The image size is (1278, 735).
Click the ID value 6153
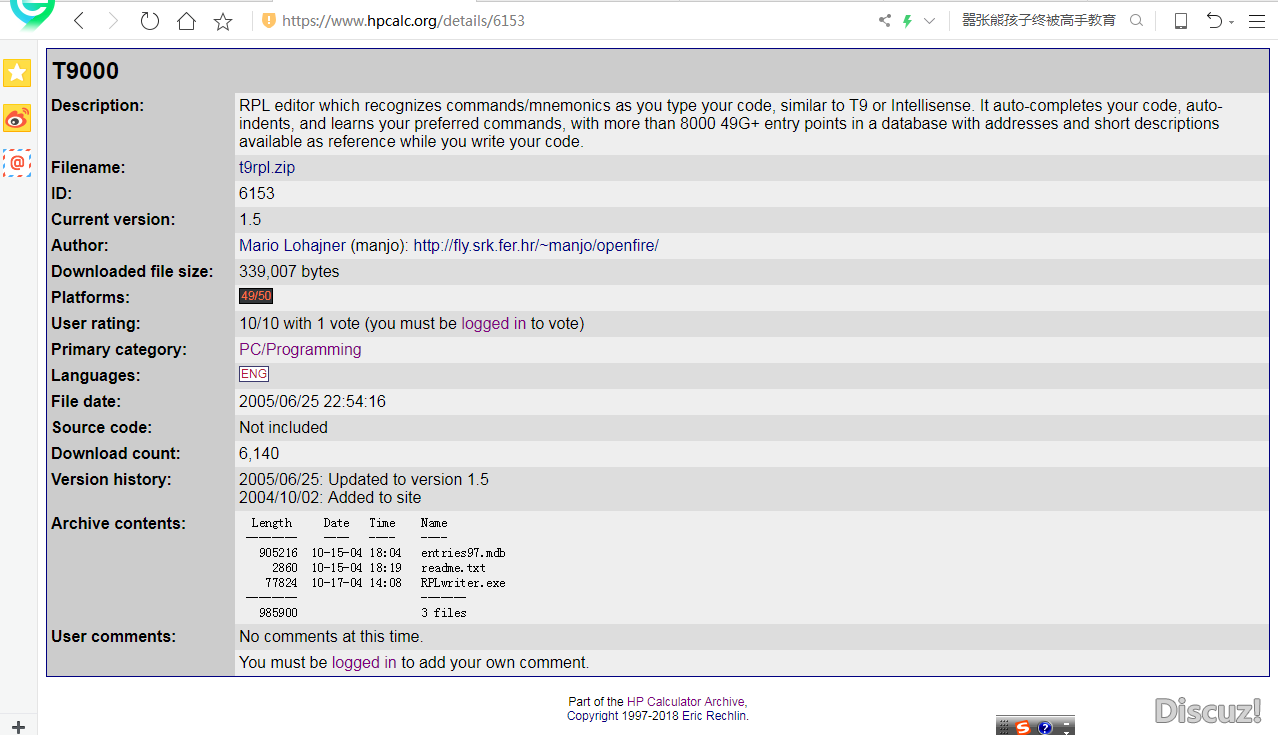click(x=257, y=194)
